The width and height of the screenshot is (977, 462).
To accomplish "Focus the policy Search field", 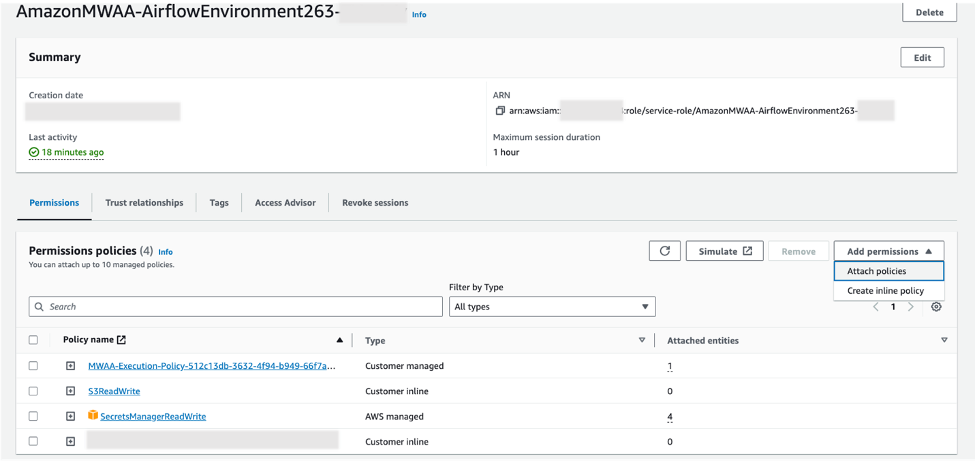I will pos(236,307).
